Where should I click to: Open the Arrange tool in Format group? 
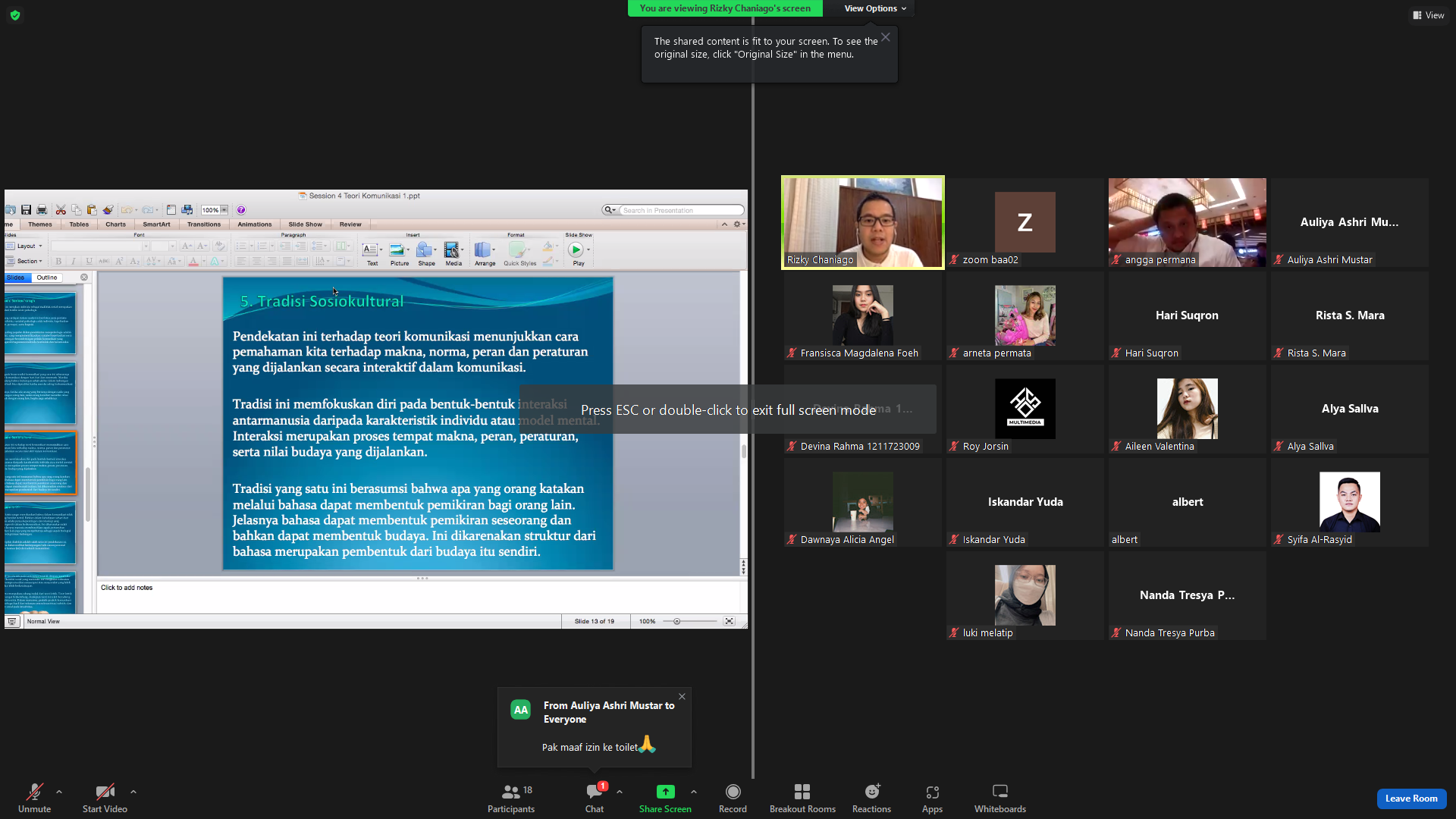click(485, 254)
